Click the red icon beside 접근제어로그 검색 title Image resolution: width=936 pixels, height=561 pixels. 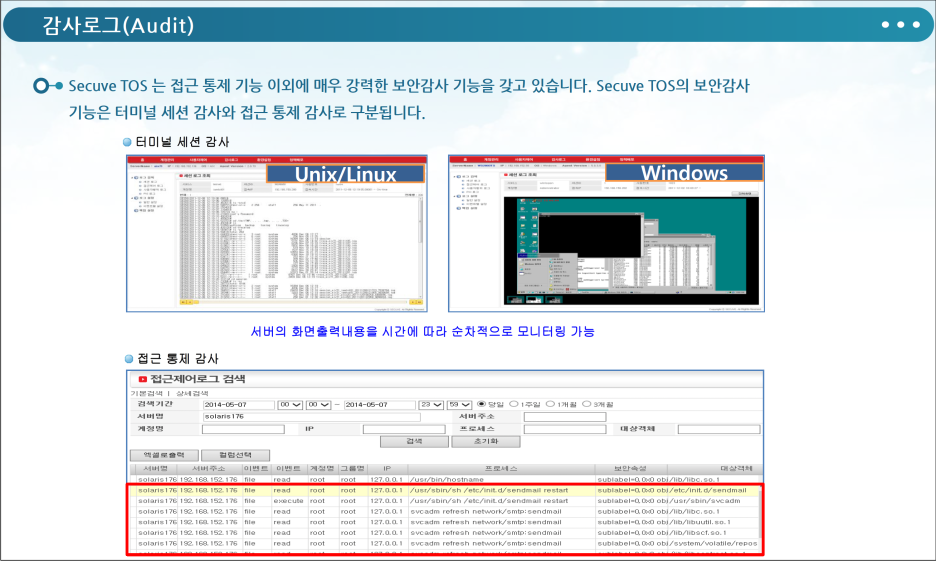[x=143, y=379]
